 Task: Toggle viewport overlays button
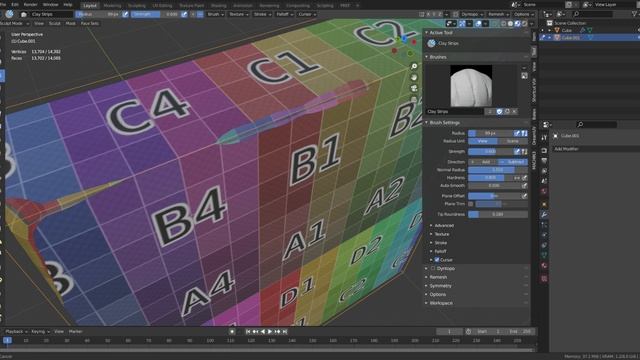pyautogui.click(x=478, y=24)
